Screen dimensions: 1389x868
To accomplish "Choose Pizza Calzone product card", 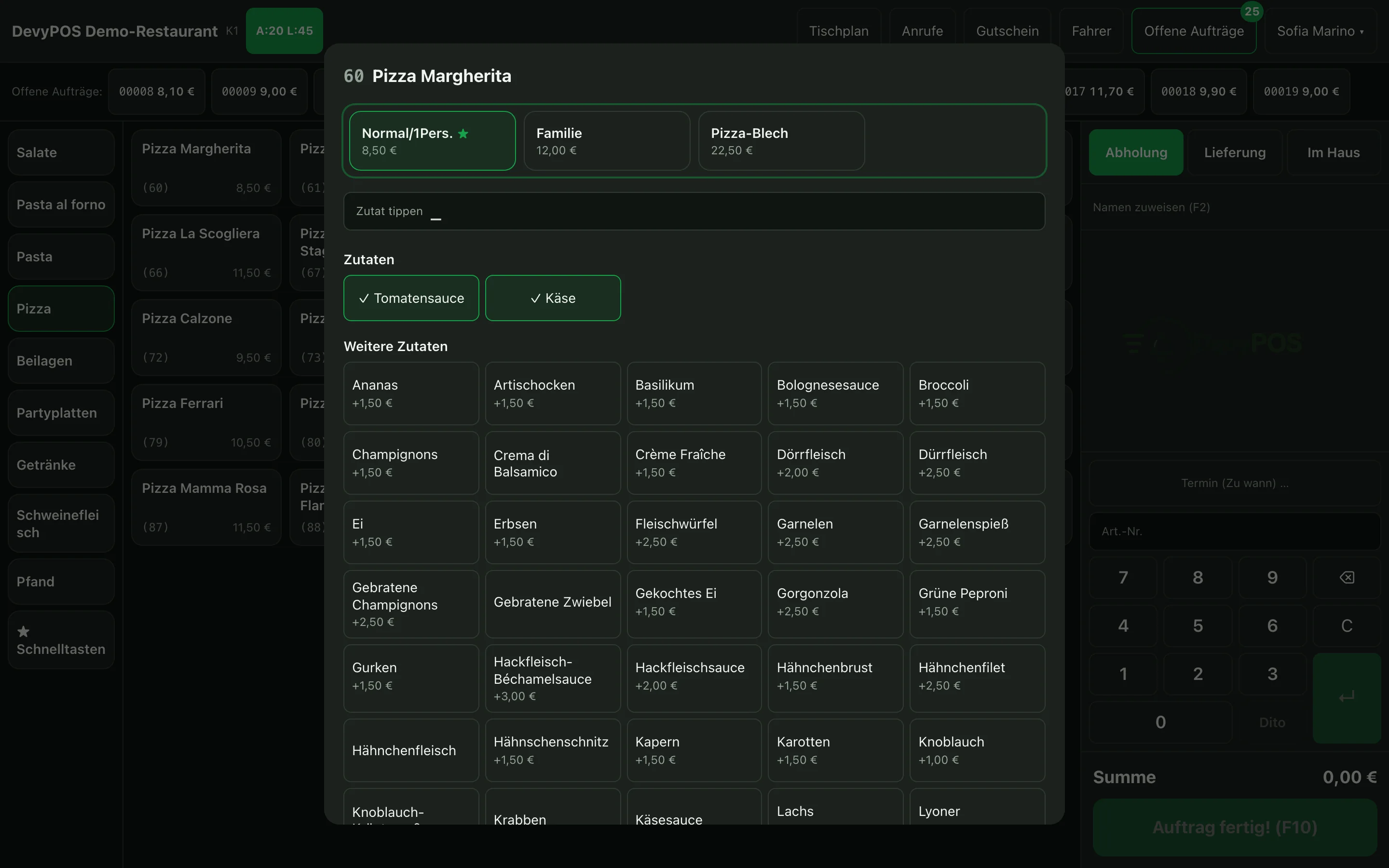I will coord(206,338).
